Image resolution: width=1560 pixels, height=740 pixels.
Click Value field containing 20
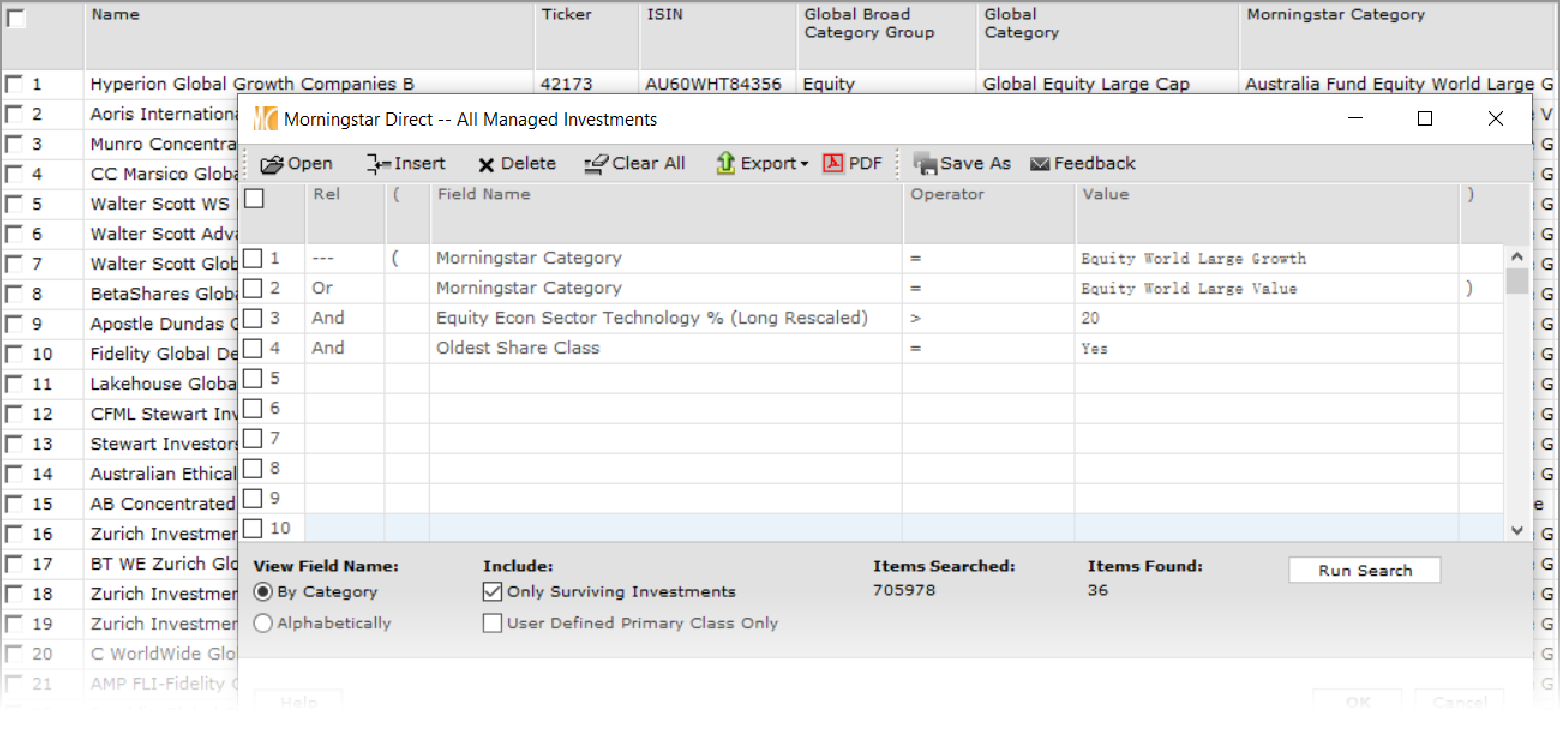(1265, 318)
